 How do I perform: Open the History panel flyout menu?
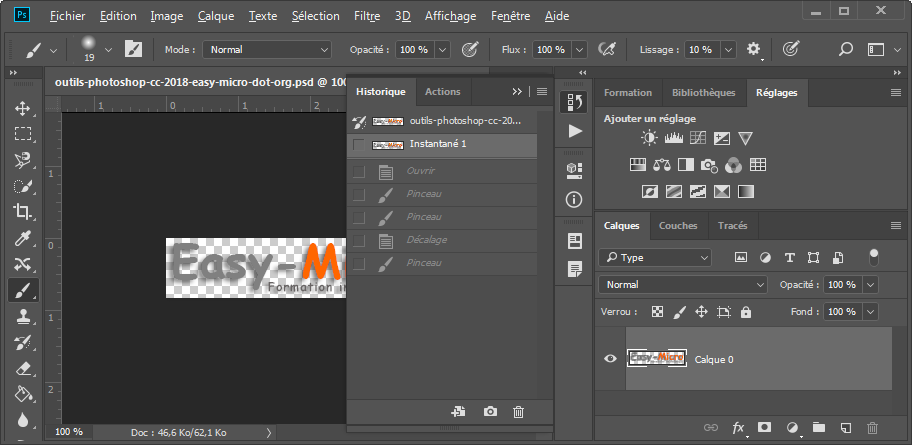click(x=542, y=91)
